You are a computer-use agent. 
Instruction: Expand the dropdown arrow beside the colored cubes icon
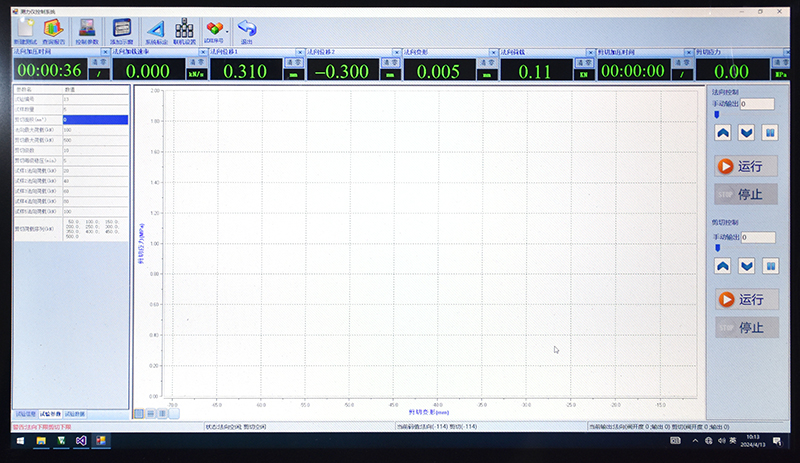point(227,29)
